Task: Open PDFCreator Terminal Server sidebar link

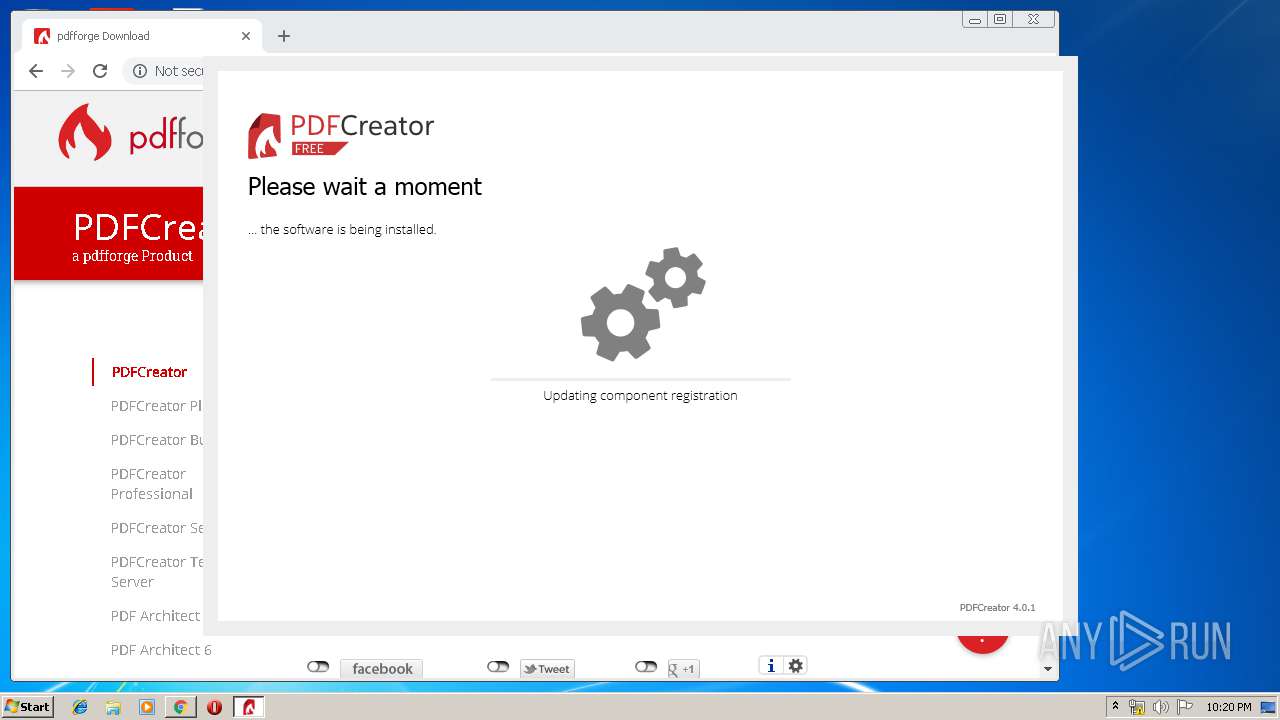Action: pos(157,572)
